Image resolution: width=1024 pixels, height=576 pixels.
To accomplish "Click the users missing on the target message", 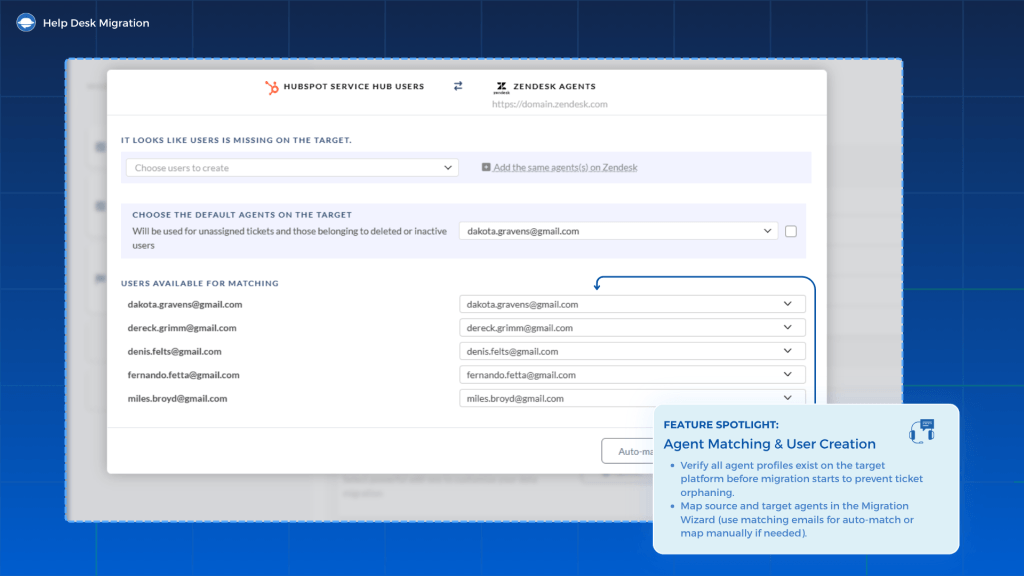I will tap(236, 140).
